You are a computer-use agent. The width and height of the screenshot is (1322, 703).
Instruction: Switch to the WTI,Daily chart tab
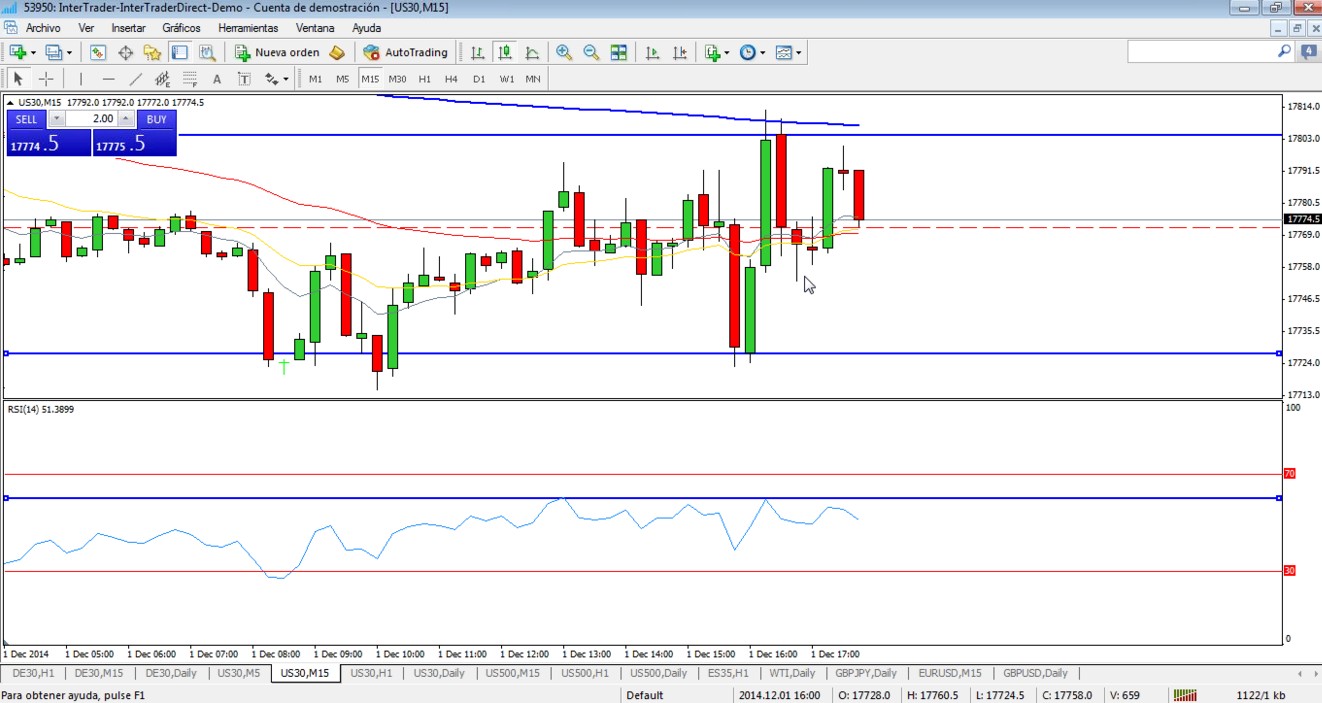click(793, 673)
